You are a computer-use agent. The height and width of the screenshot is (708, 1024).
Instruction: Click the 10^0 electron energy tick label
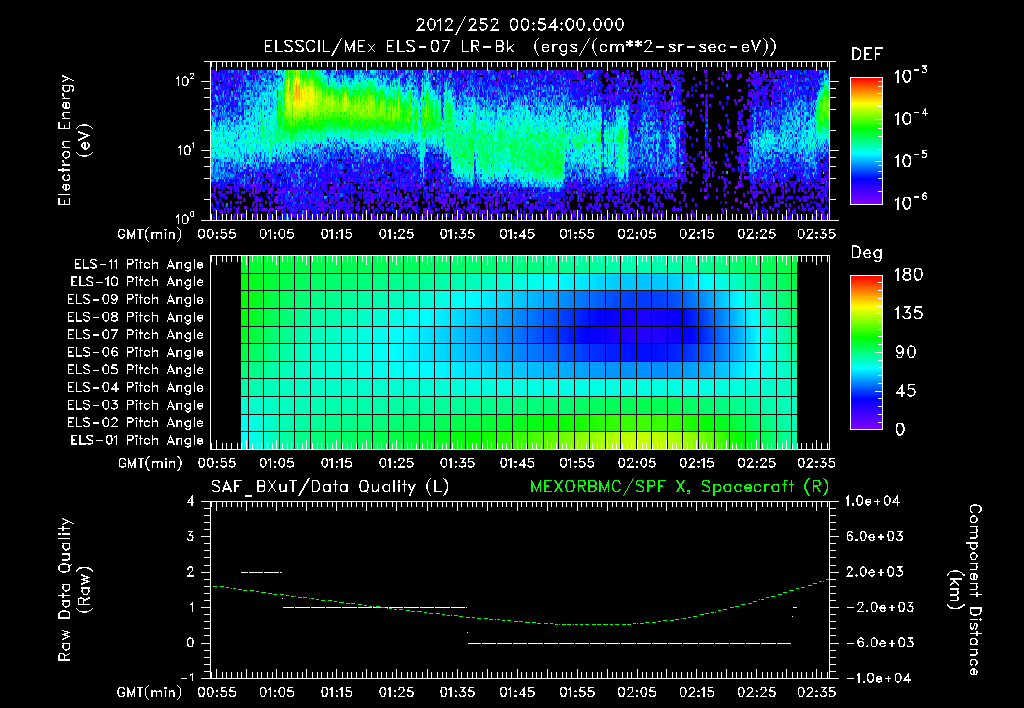(186, 217)
